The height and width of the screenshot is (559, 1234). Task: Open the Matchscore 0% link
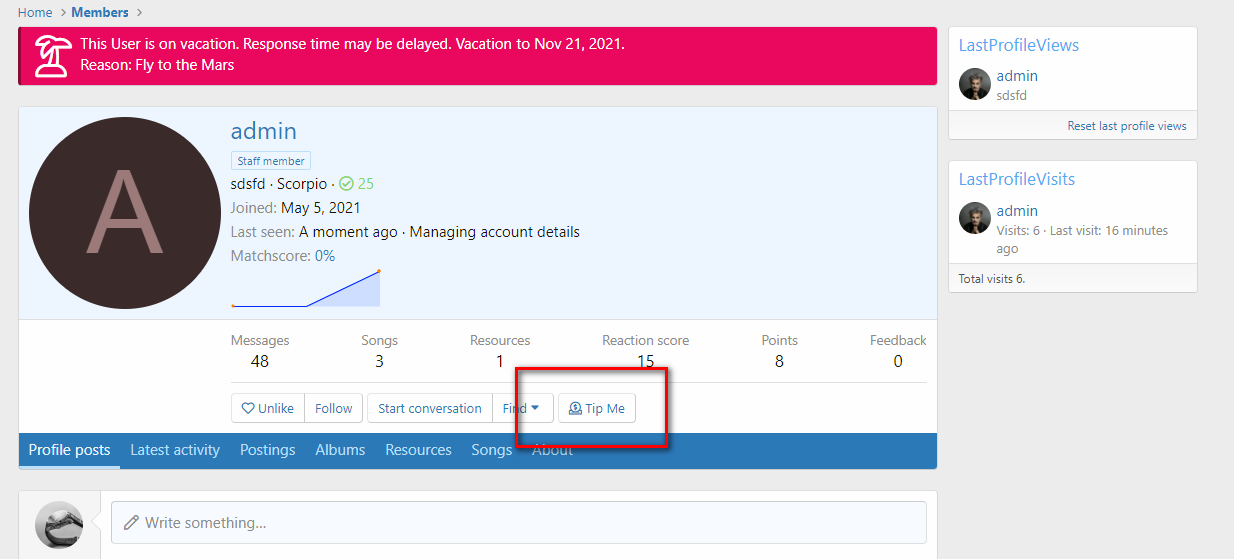pyautogui.click(x=325, y=256)
